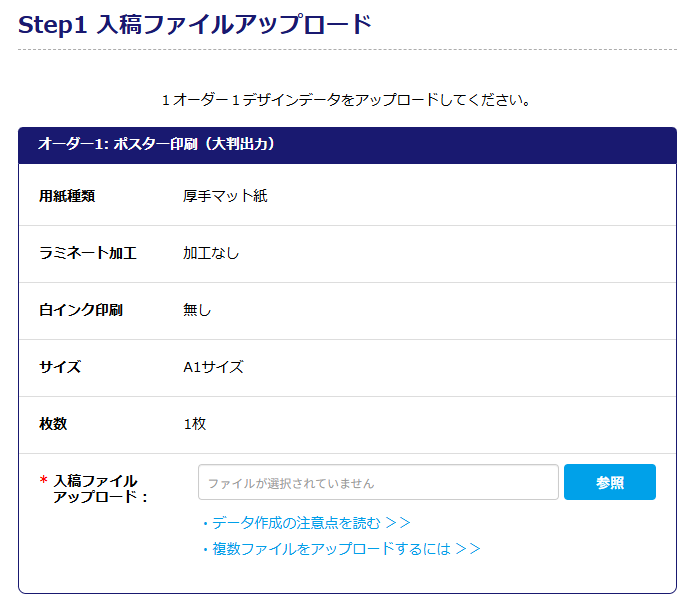Click the 用紙種類 row label

pyautogui.click(x=67, y=196)
